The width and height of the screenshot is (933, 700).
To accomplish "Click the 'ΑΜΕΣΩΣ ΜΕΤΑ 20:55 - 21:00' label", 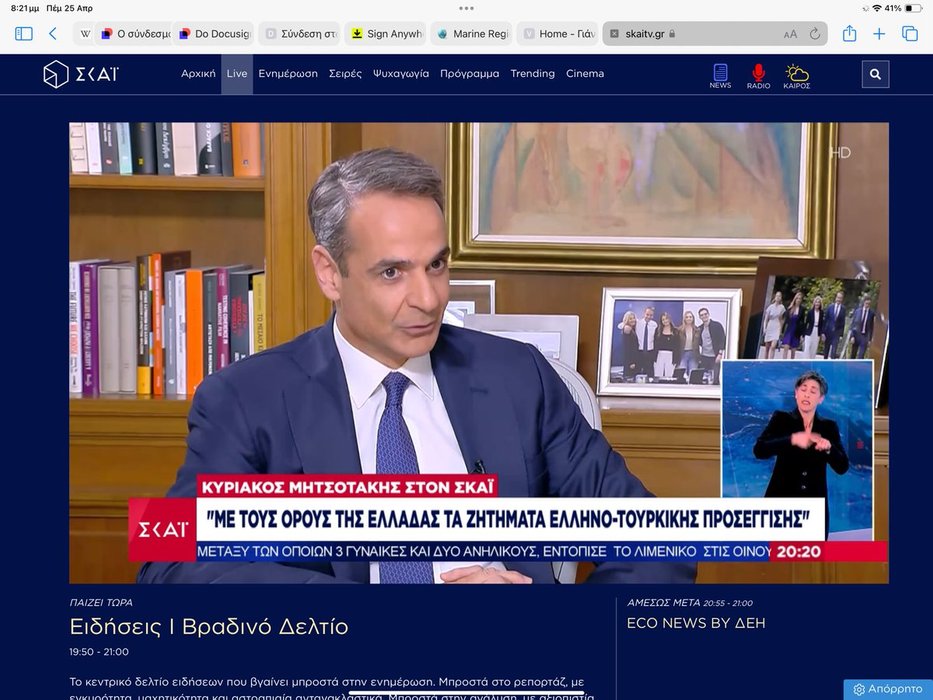I will pos(690,602).
